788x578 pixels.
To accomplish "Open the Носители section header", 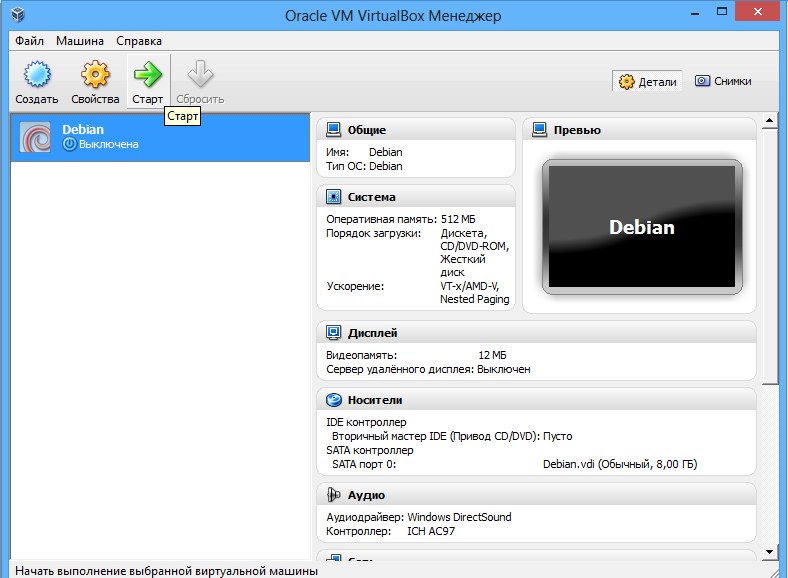I will (537, 400).
